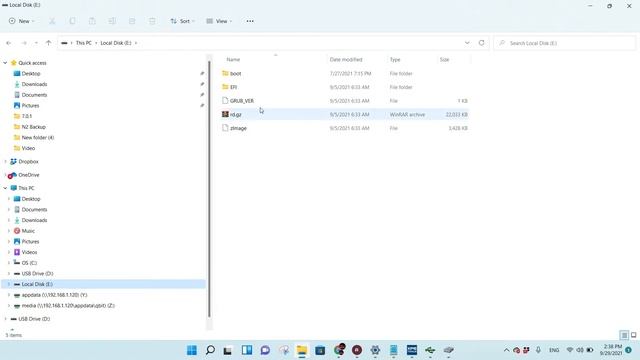Screen dimensions: 640x360
Task: Show hidden system tray icons
Action: point(507,350)
